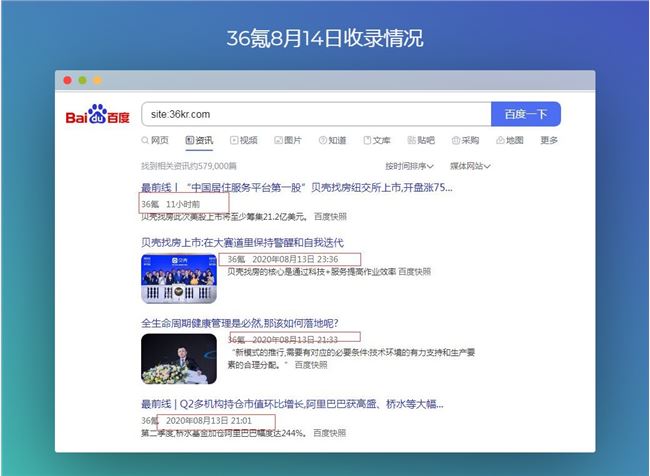Click the 百度一下 search button
This screenshot has height=476, width=650.
pyautogui.click(x=526, y=114)
